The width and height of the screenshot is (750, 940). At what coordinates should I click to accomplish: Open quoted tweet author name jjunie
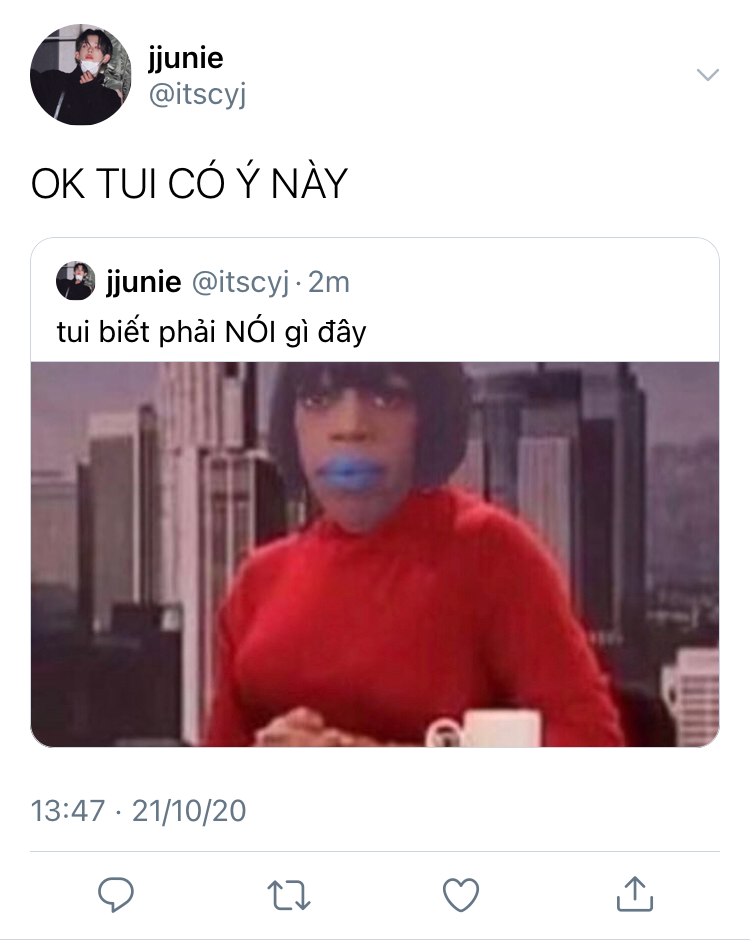click(143, 282)
